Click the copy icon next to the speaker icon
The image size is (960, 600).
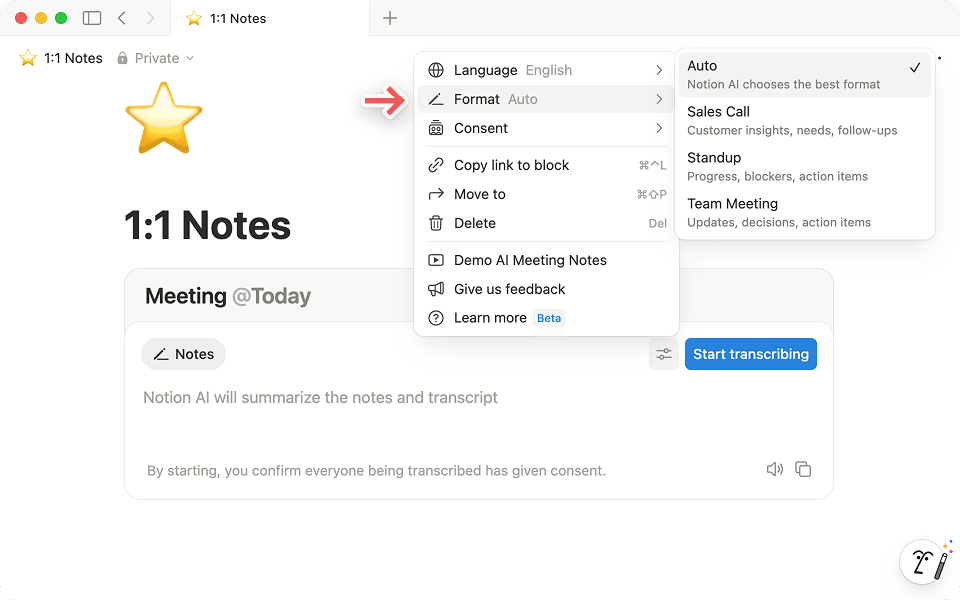[803, 469]
